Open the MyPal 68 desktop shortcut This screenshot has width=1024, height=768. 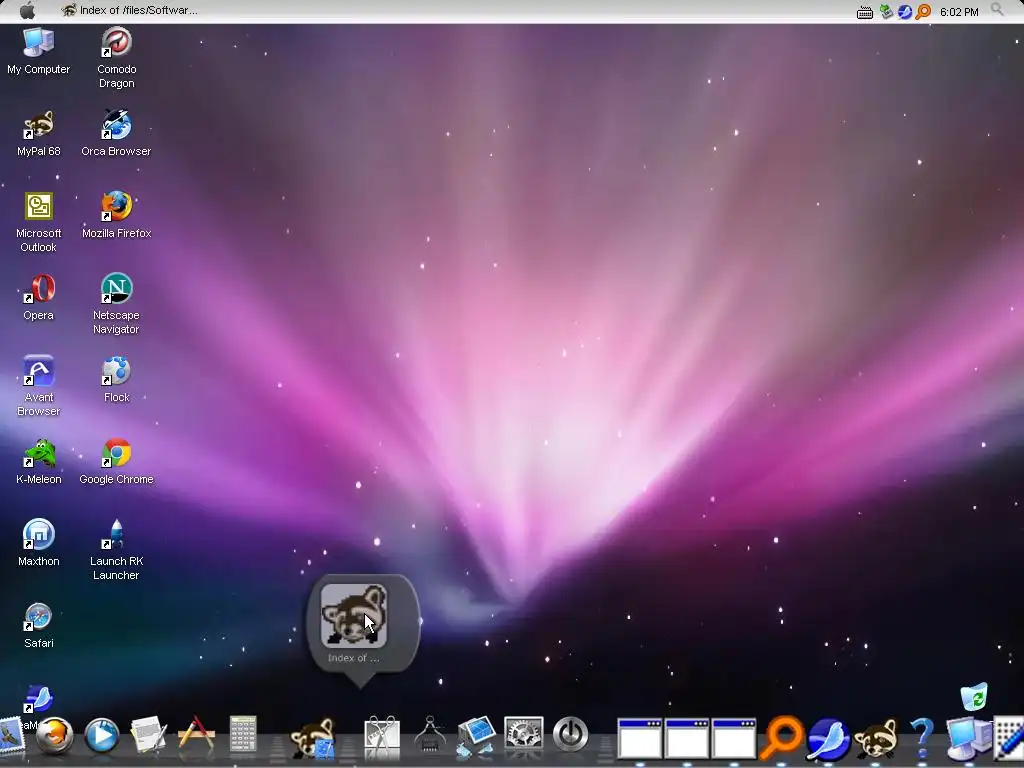point(39,133)
